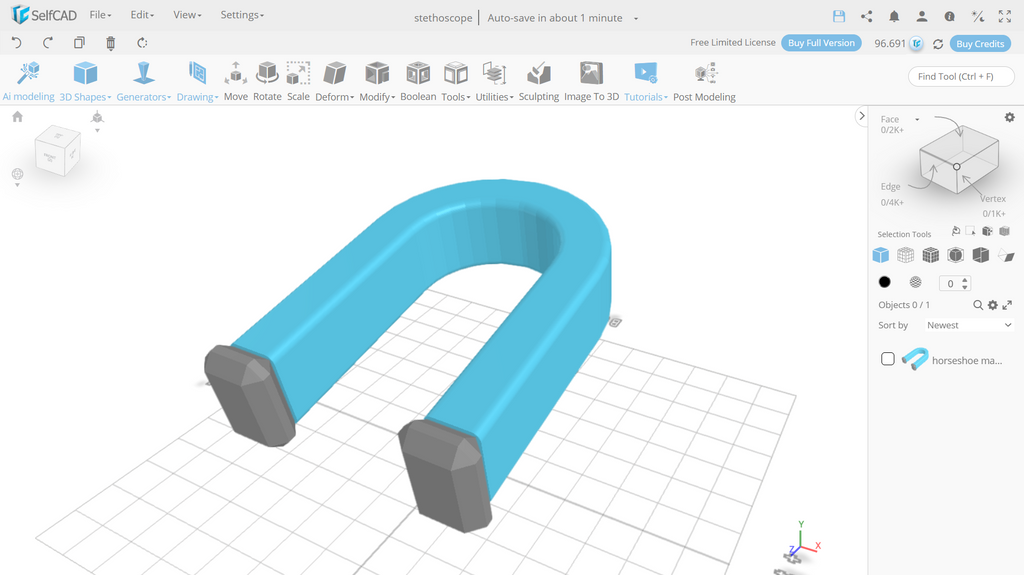Open the Sculpting tool
This screenshot has width=1024, height=575.
(539, 82)
